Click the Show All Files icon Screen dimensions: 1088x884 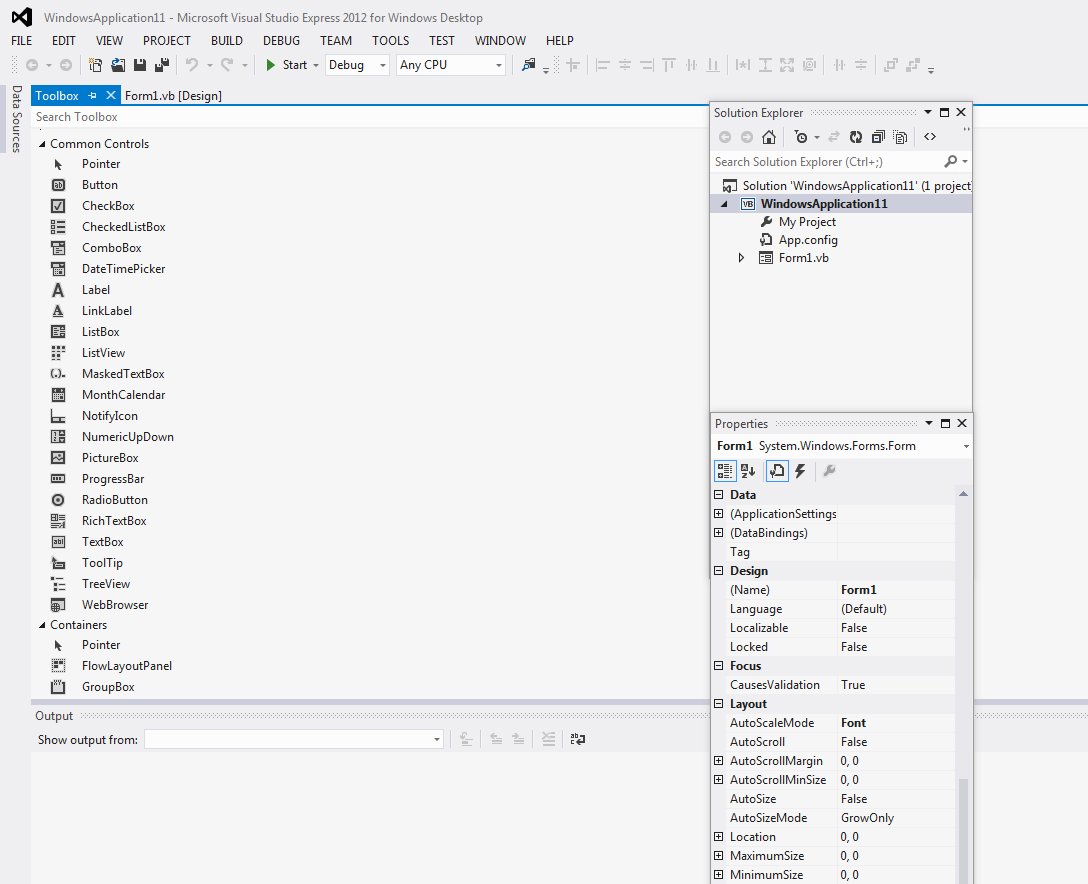pyautogui.click(x=901, y=137)
